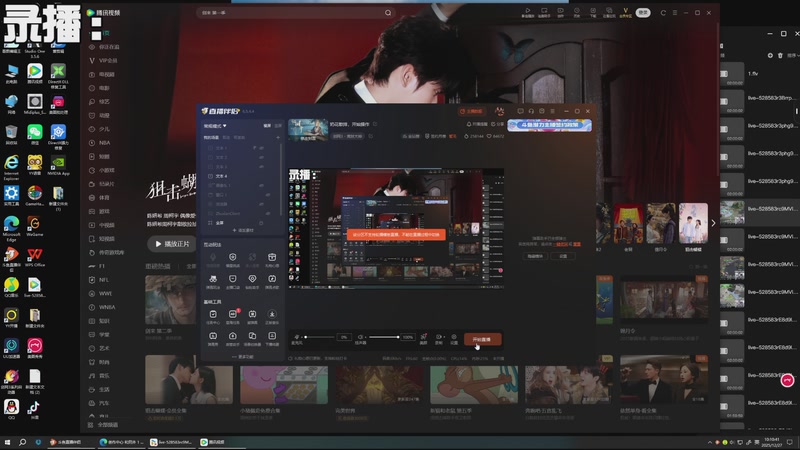Open the WeChat desktop icon
The height and width of the screenshot is (450, 800).
pyautogui.click(x=35, y=134)
